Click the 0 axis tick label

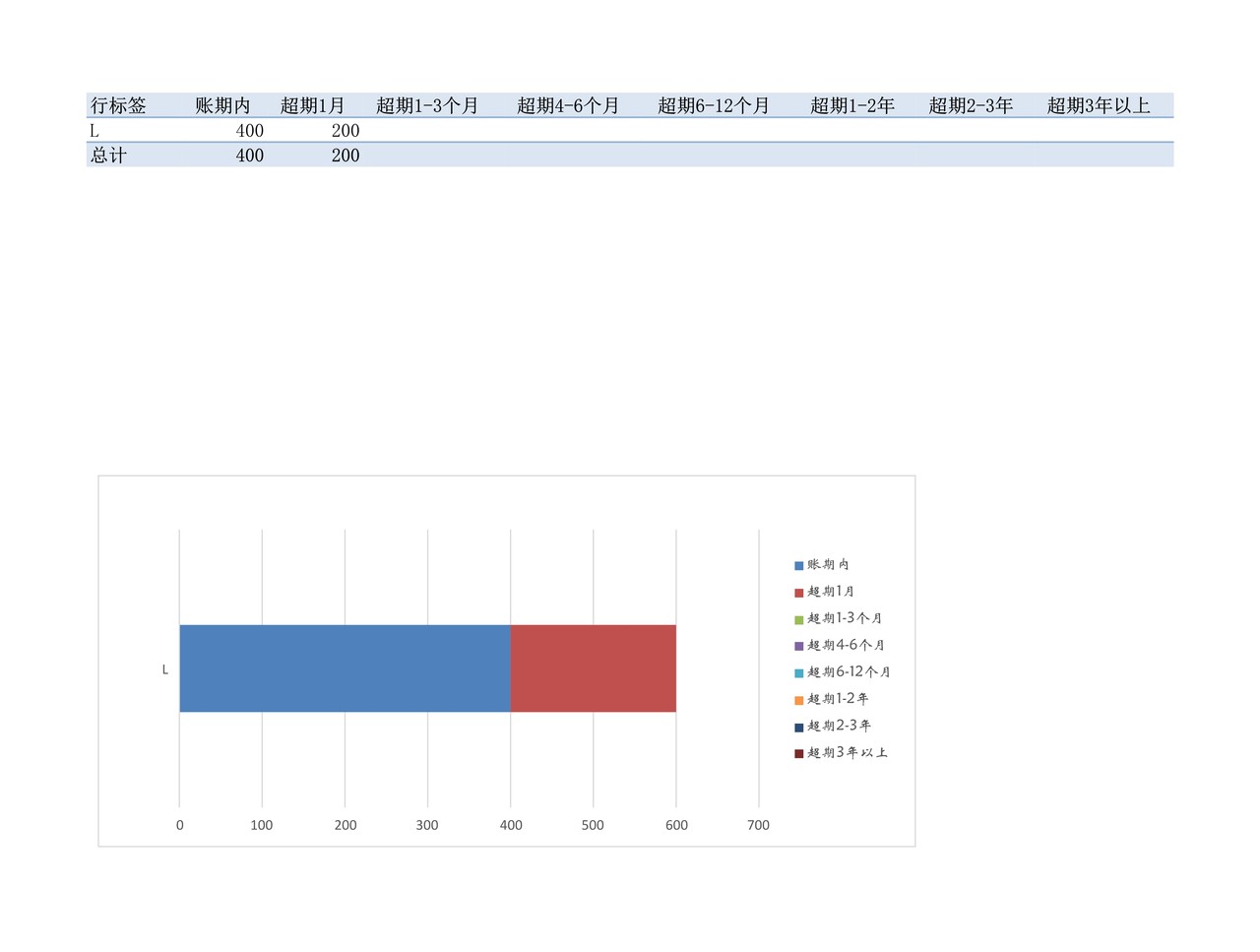tap(179, 825)
